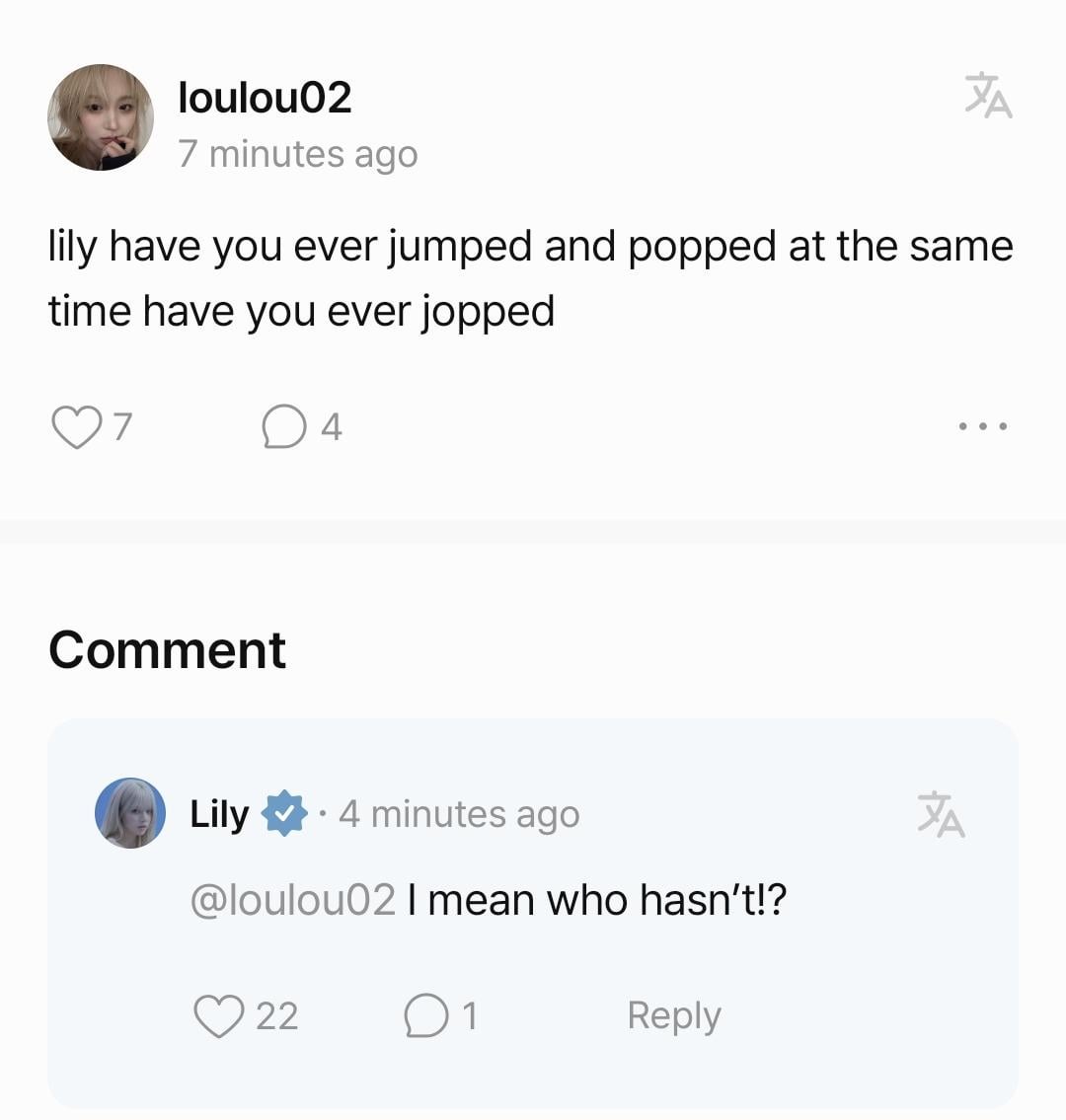Click the post's comment count of 4

(332, 427)
